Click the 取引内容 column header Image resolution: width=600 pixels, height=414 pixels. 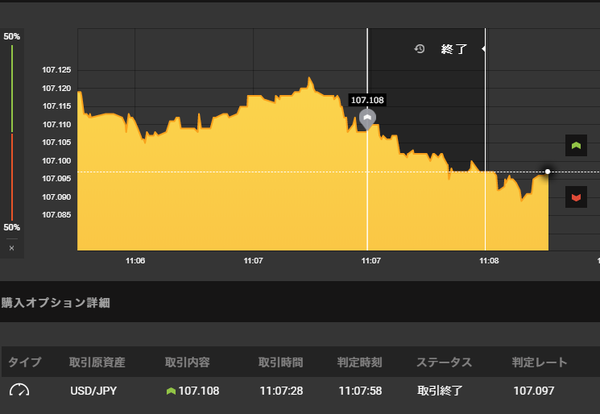187,362
